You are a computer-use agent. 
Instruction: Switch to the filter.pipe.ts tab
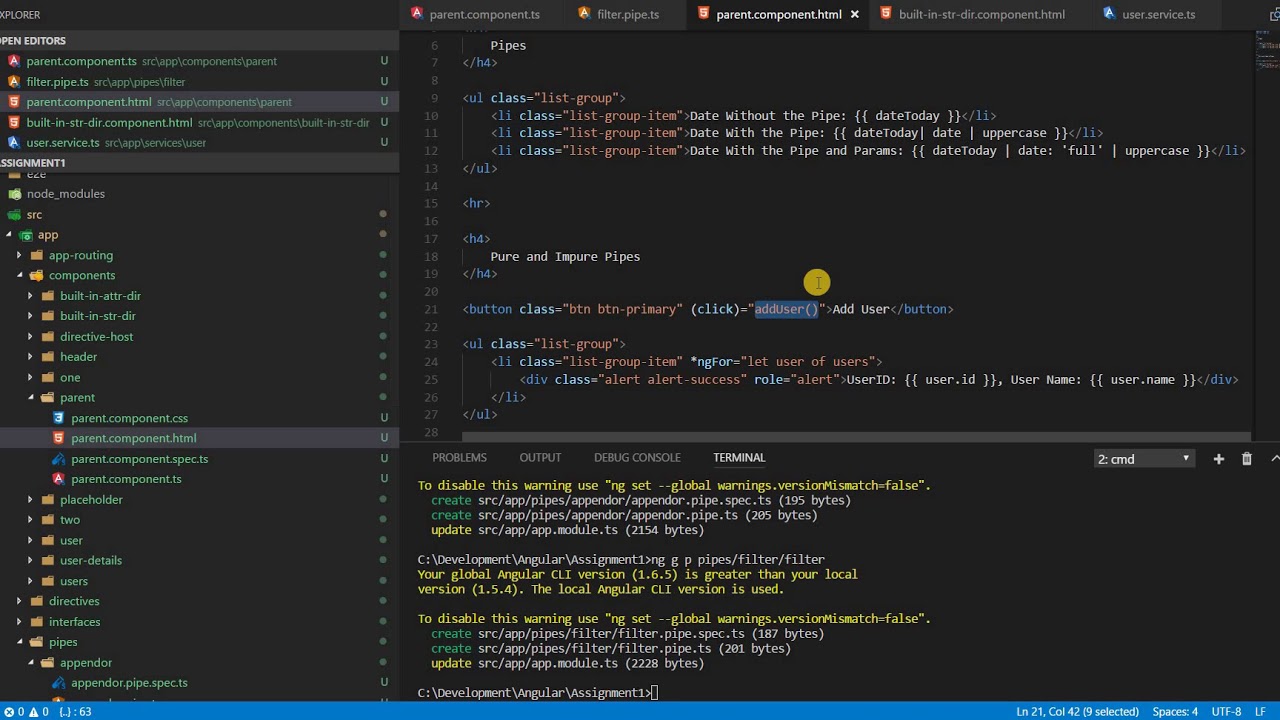[628, 14]
